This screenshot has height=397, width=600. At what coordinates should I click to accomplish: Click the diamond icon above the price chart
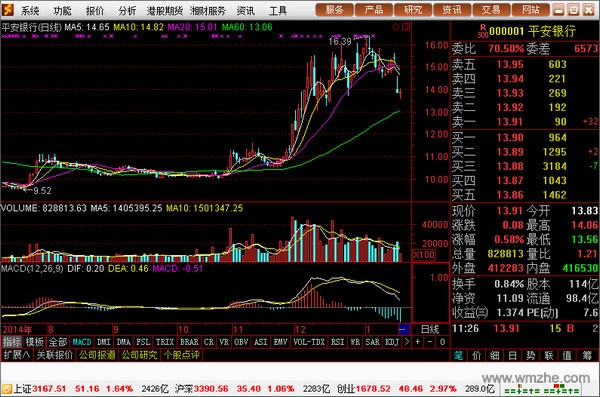396,27
